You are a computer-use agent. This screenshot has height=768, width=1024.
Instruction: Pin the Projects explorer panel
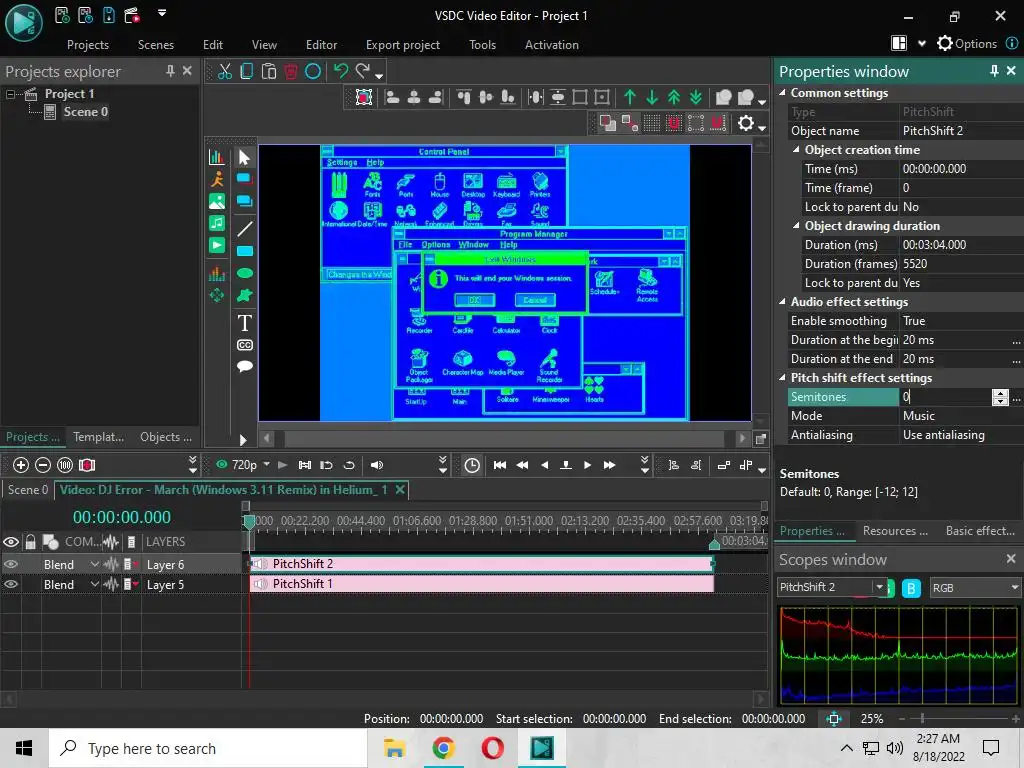click(x=170, y=71)
